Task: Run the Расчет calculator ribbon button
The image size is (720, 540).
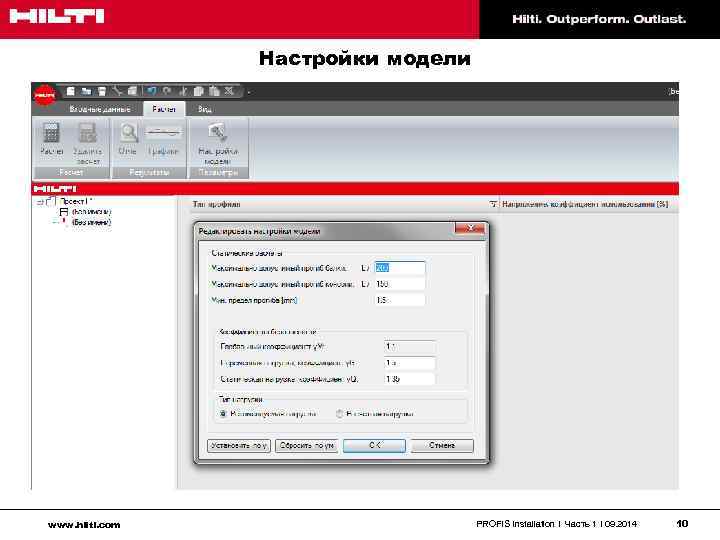Action: tap(51, 138)
